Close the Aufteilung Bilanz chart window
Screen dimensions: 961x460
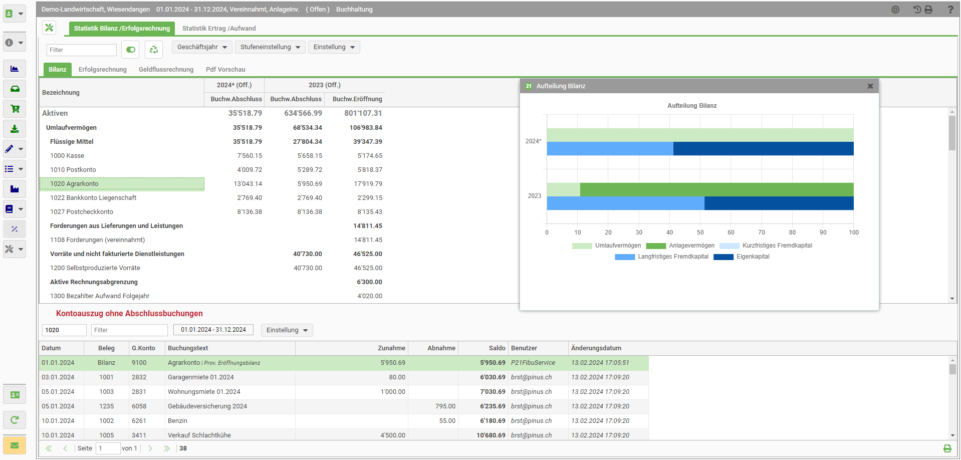870,86
